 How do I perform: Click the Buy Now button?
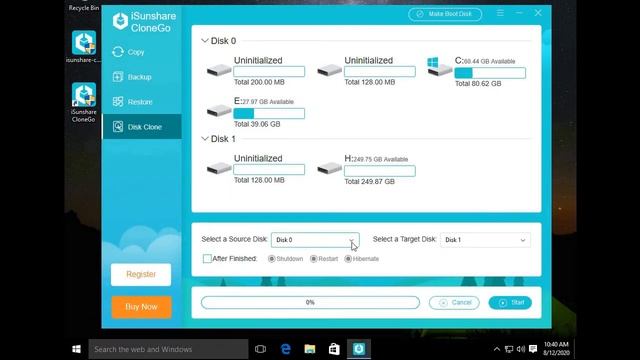[141, 307]
